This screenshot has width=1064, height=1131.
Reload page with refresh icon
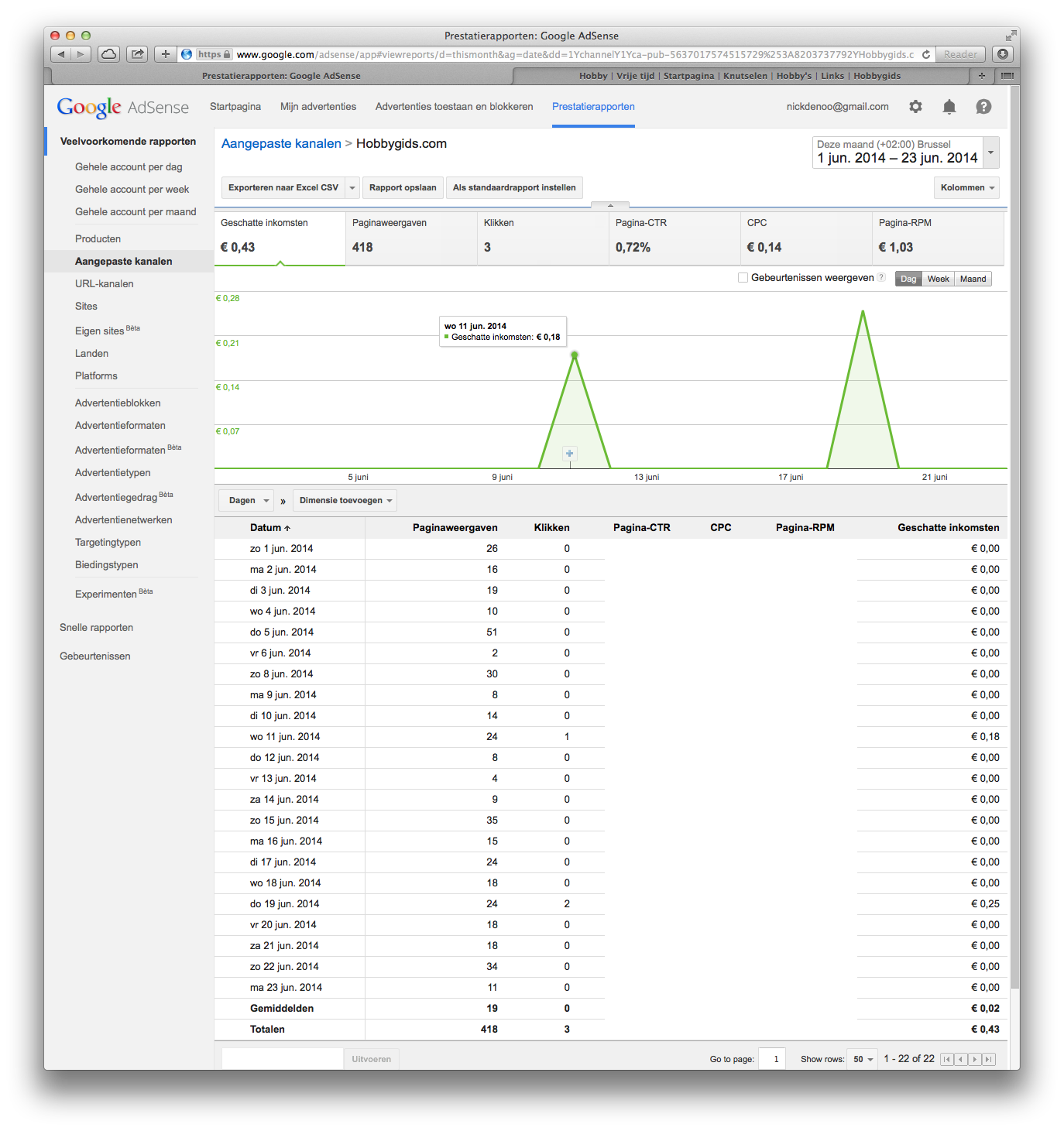click(x=925, y=54)
